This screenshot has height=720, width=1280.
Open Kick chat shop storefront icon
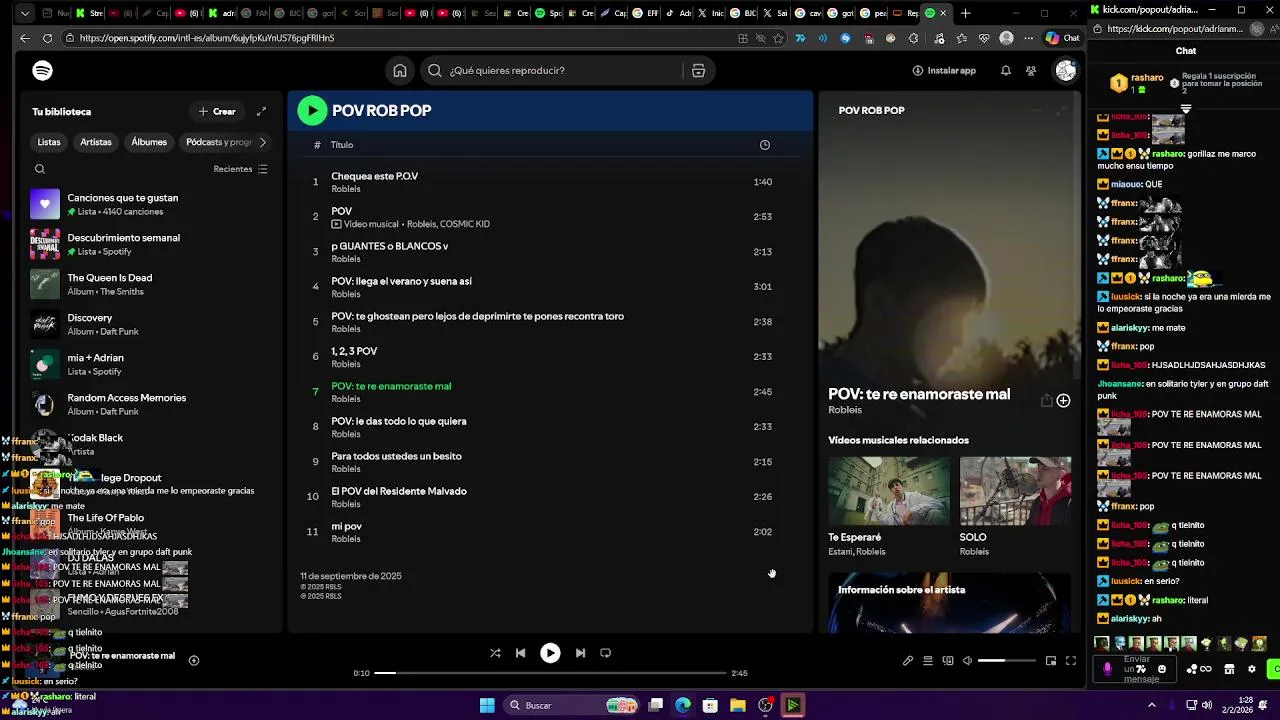1229,669
